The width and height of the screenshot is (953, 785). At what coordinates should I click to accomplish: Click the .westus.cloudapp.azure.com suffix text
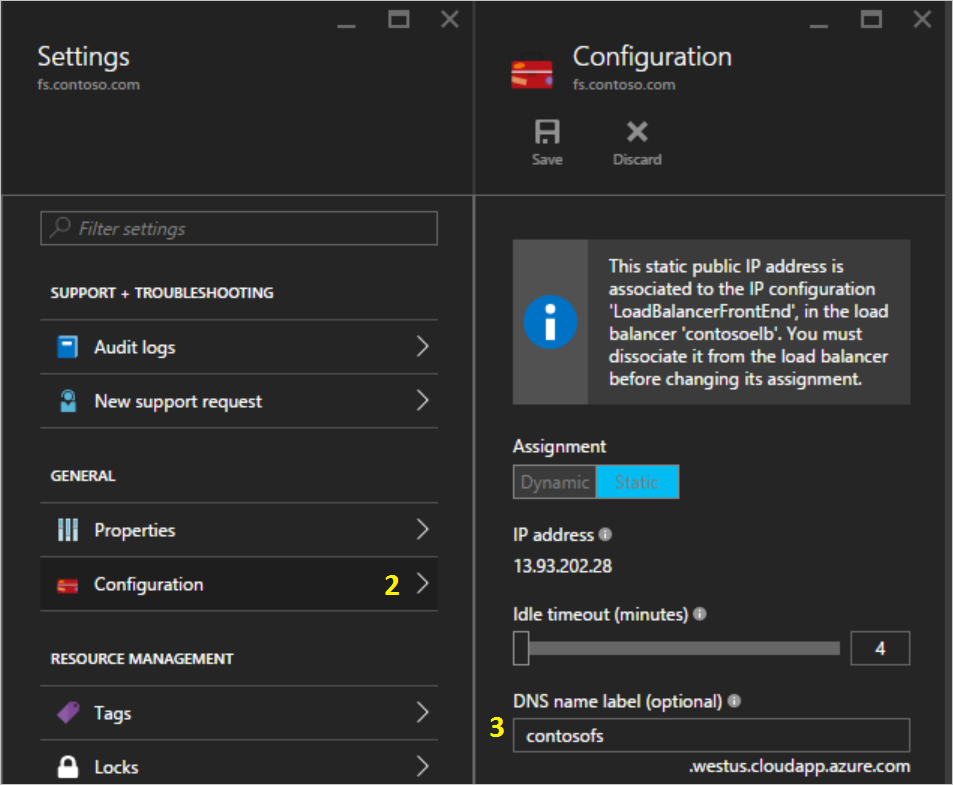(799, 766)
